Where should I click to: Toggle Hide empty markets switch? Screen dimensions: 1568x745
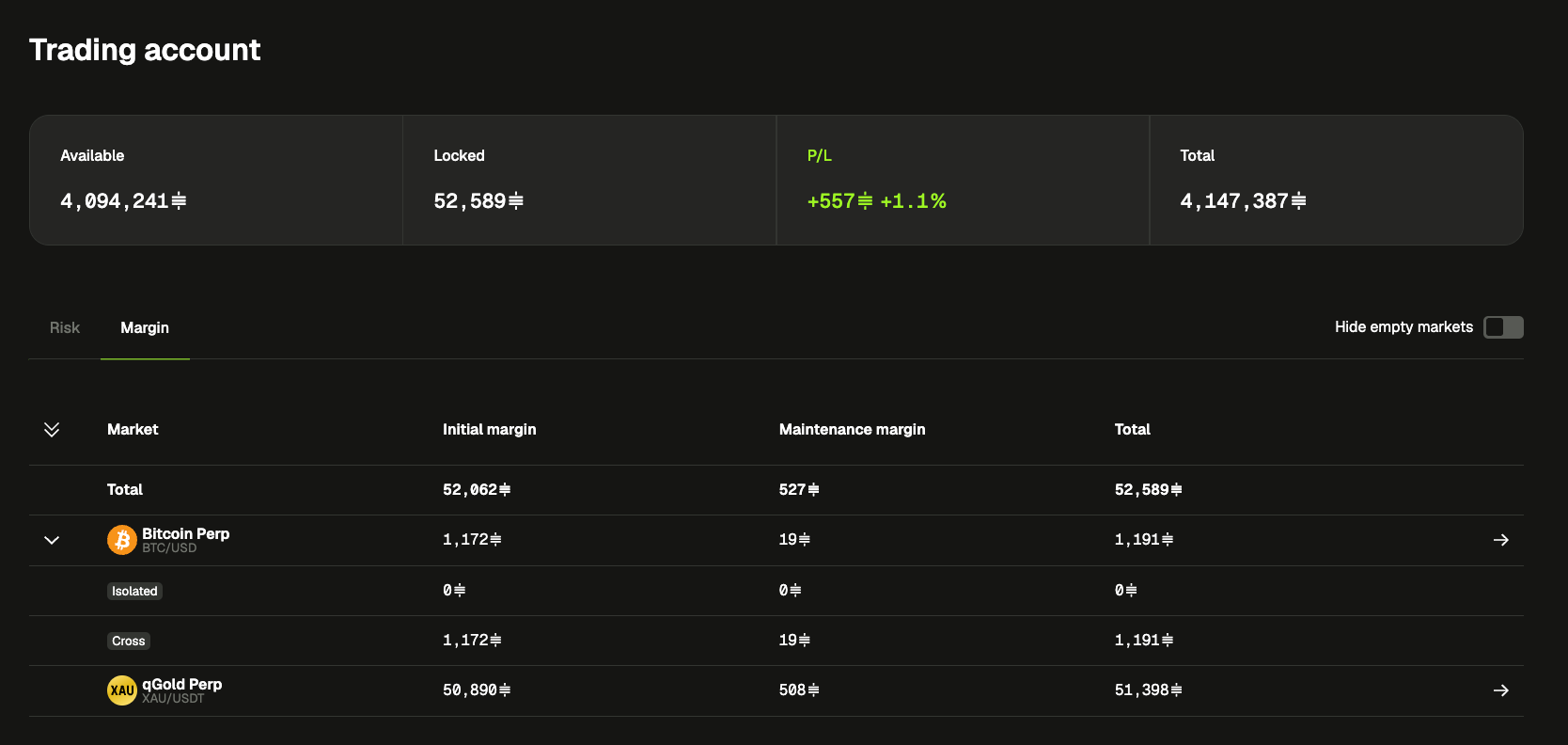coord(1503,327)
